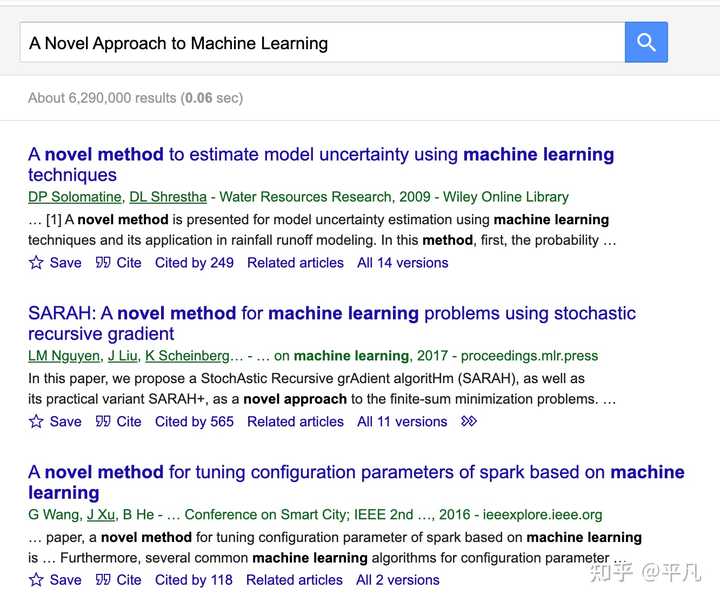The height and width of the screenshot is (602, 720).
Task: Open Related articles for the SARAH paper
Action: tap(295, 422)
